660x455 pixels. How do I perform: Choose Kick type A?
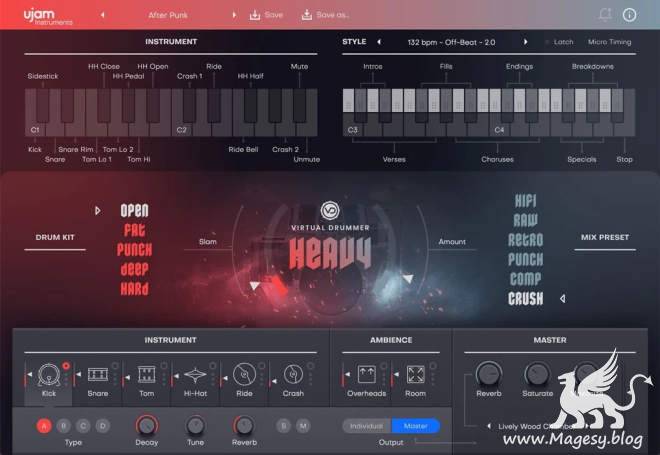(44, 426)
